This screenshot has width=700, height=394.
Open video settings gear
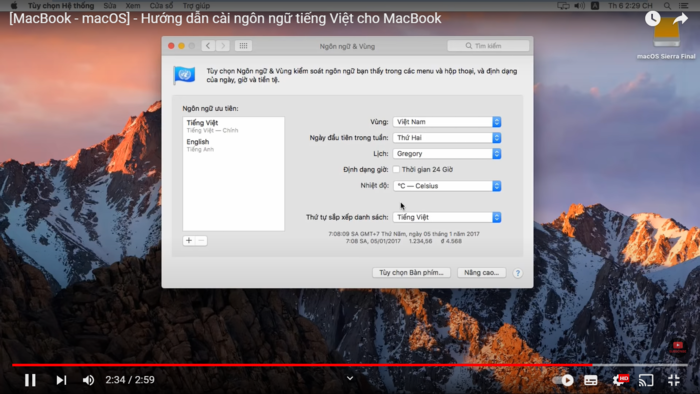coord(620,380)
